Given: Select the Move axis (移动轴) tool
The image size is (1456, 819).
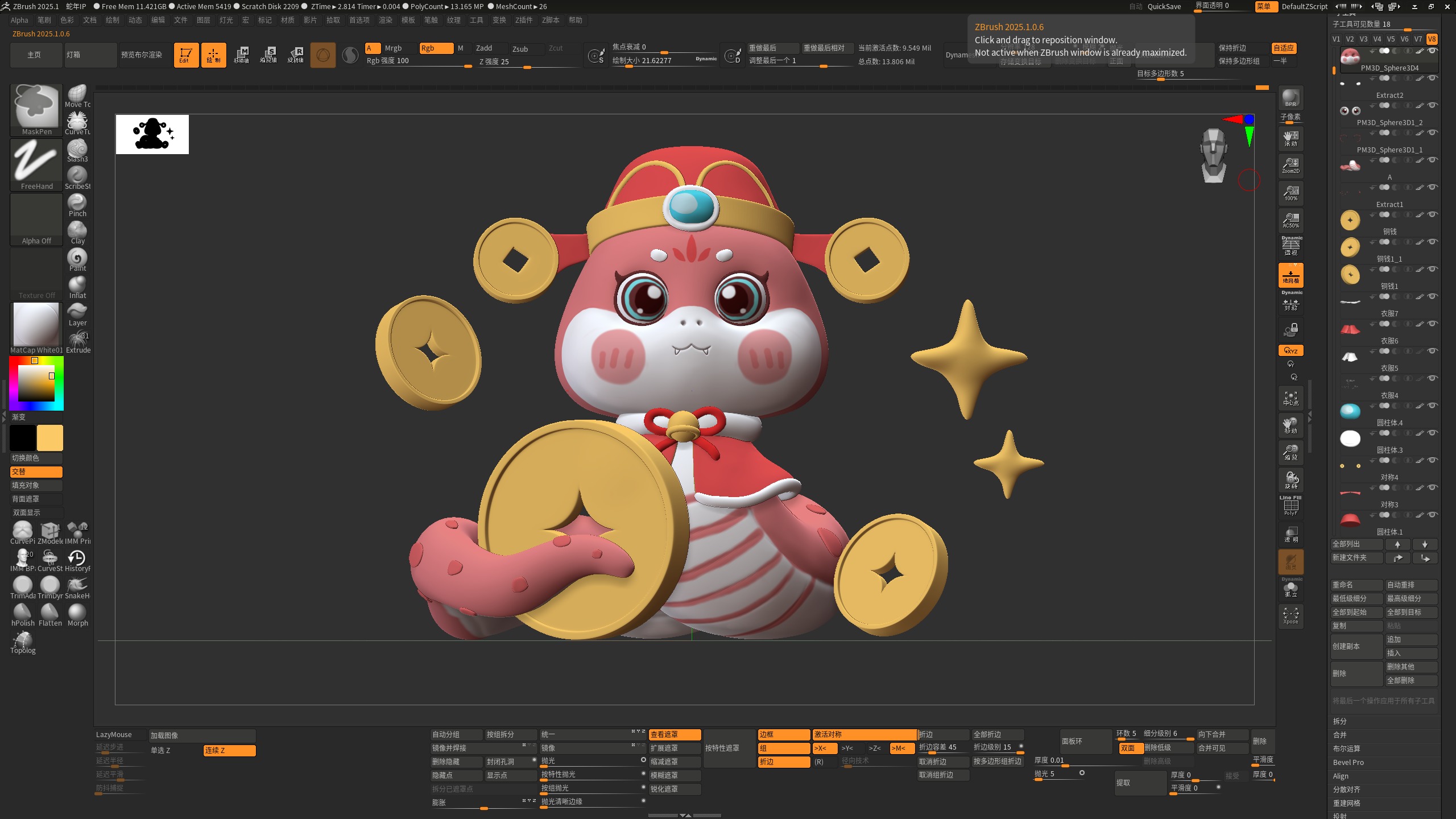Looking at the screenshot, I should (241, 55).
